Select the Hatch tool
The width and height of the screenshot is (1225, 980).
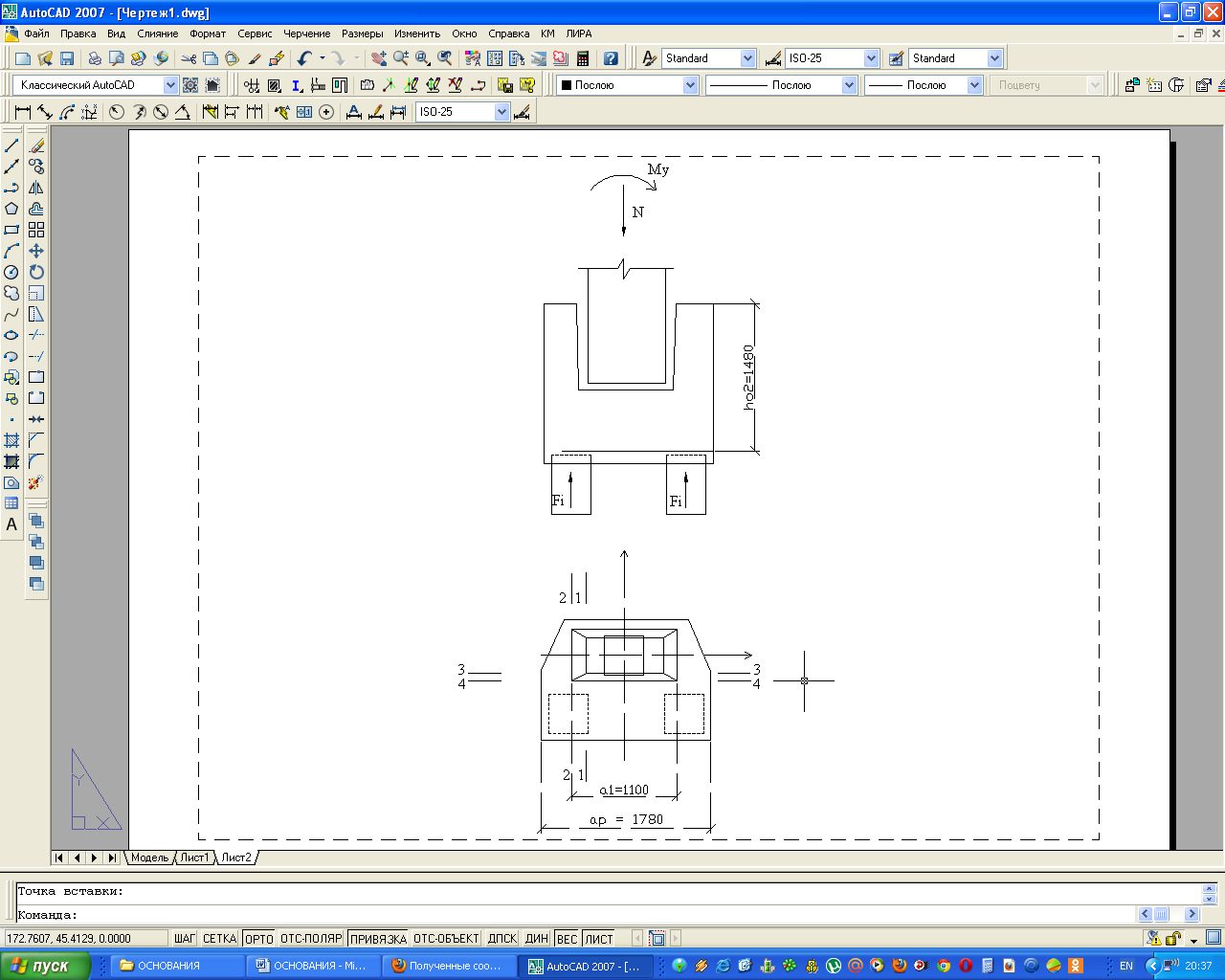[x=11, y=440]
